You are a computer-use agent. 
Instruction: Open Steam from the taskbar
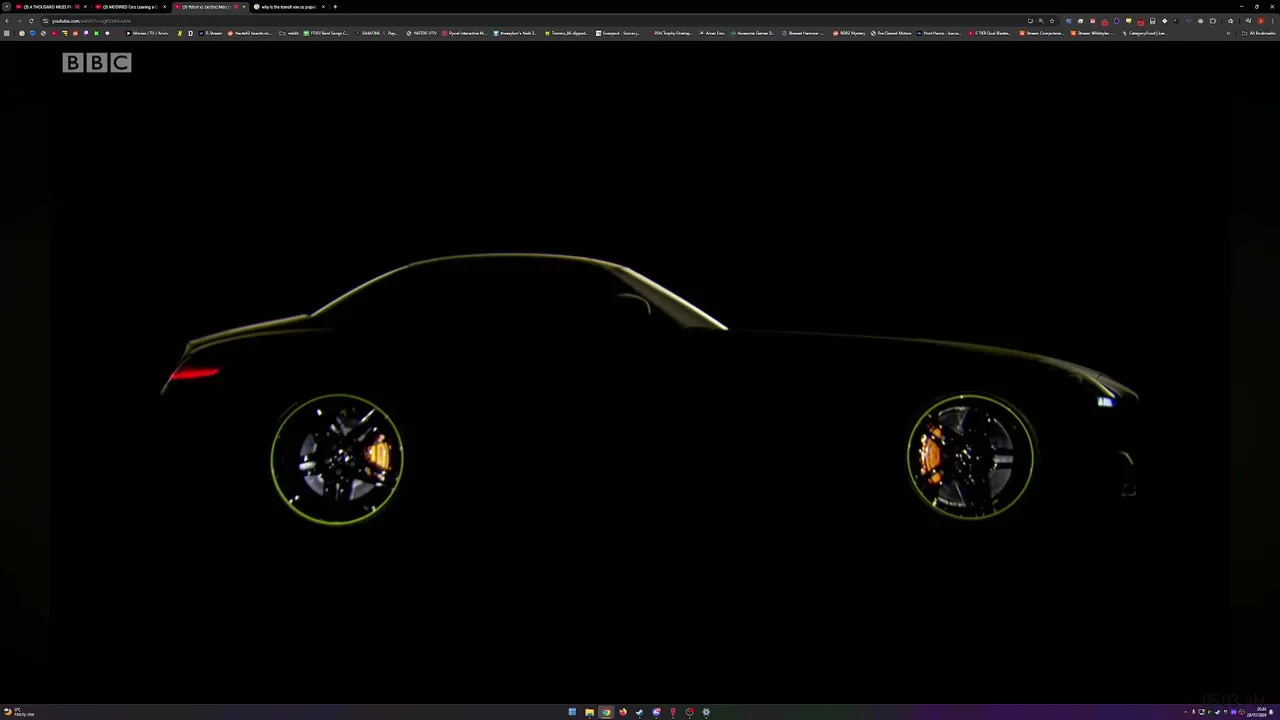click(x=639, y=712)
